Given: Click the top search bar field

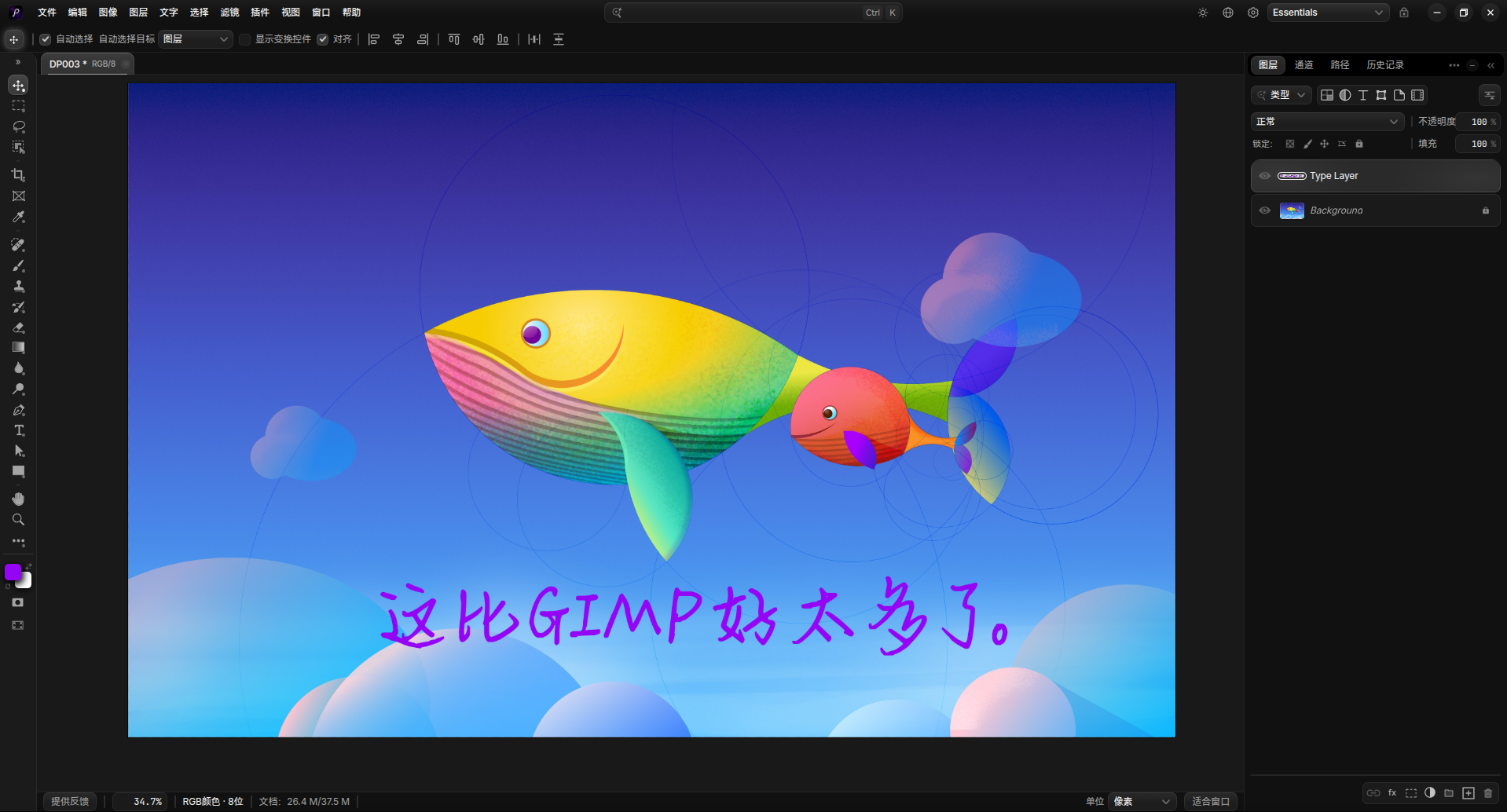Looking at the screenshot, I should coord(753,13).
